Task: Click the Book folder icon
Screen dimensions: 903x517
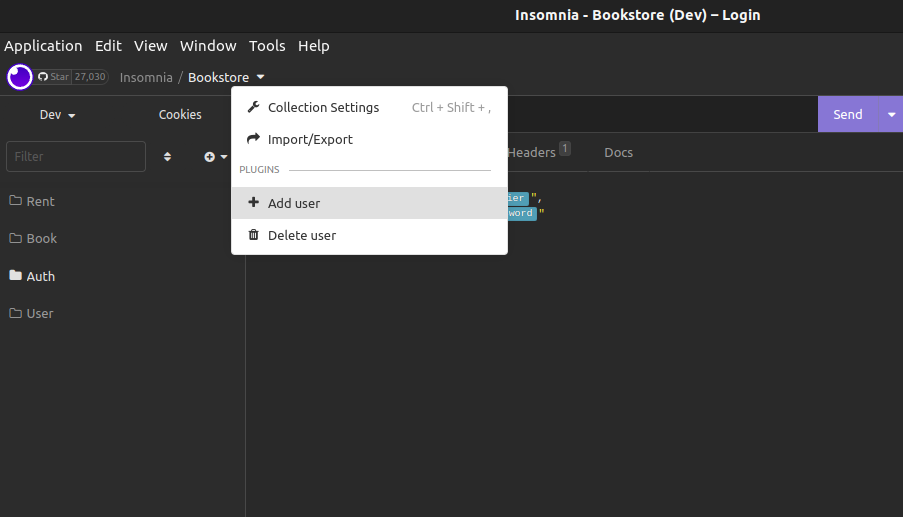Action: click(x=16, y=238)
